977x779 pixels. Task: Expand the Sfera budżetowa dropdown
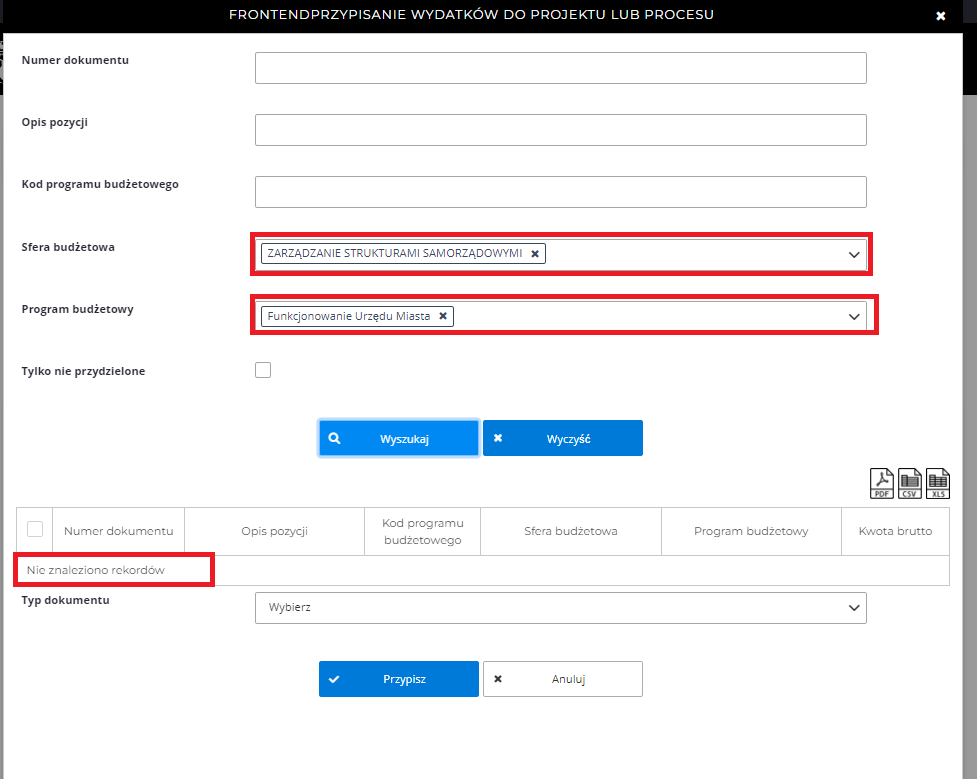coord(854,255)
